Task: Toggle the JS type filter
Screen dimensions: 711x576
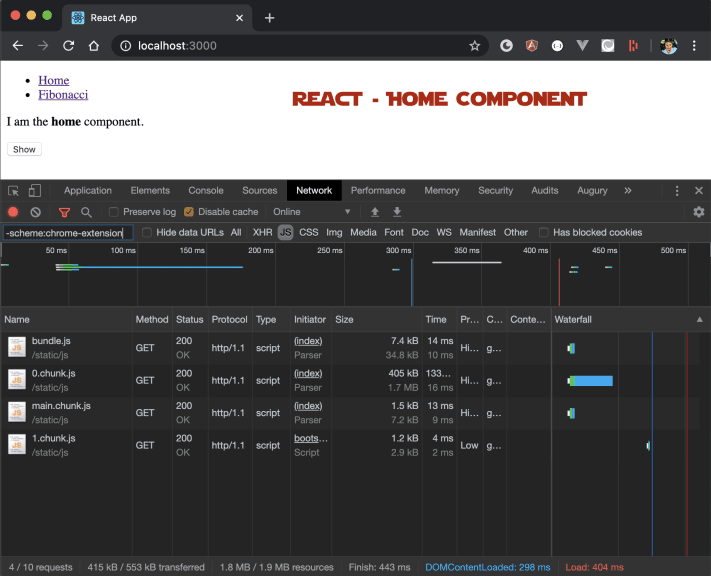Action: pos(285,233)
